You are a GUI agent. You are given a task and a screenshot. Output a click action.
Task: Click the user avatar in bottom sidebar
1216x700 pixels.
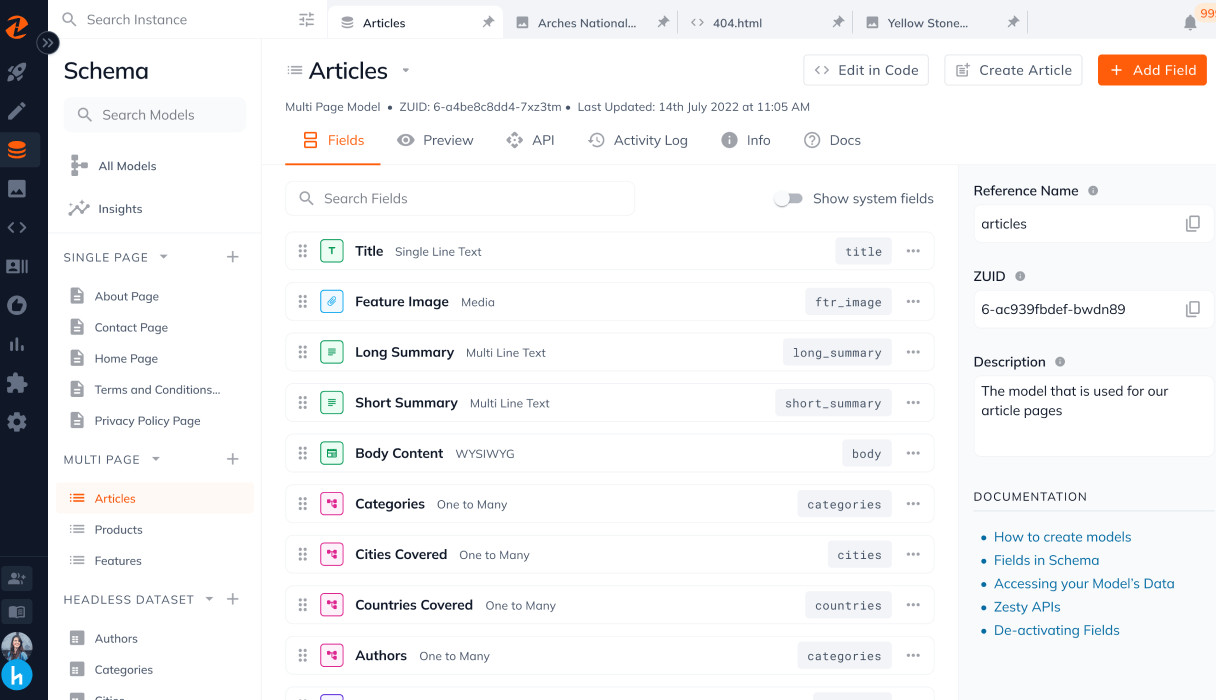17,648
